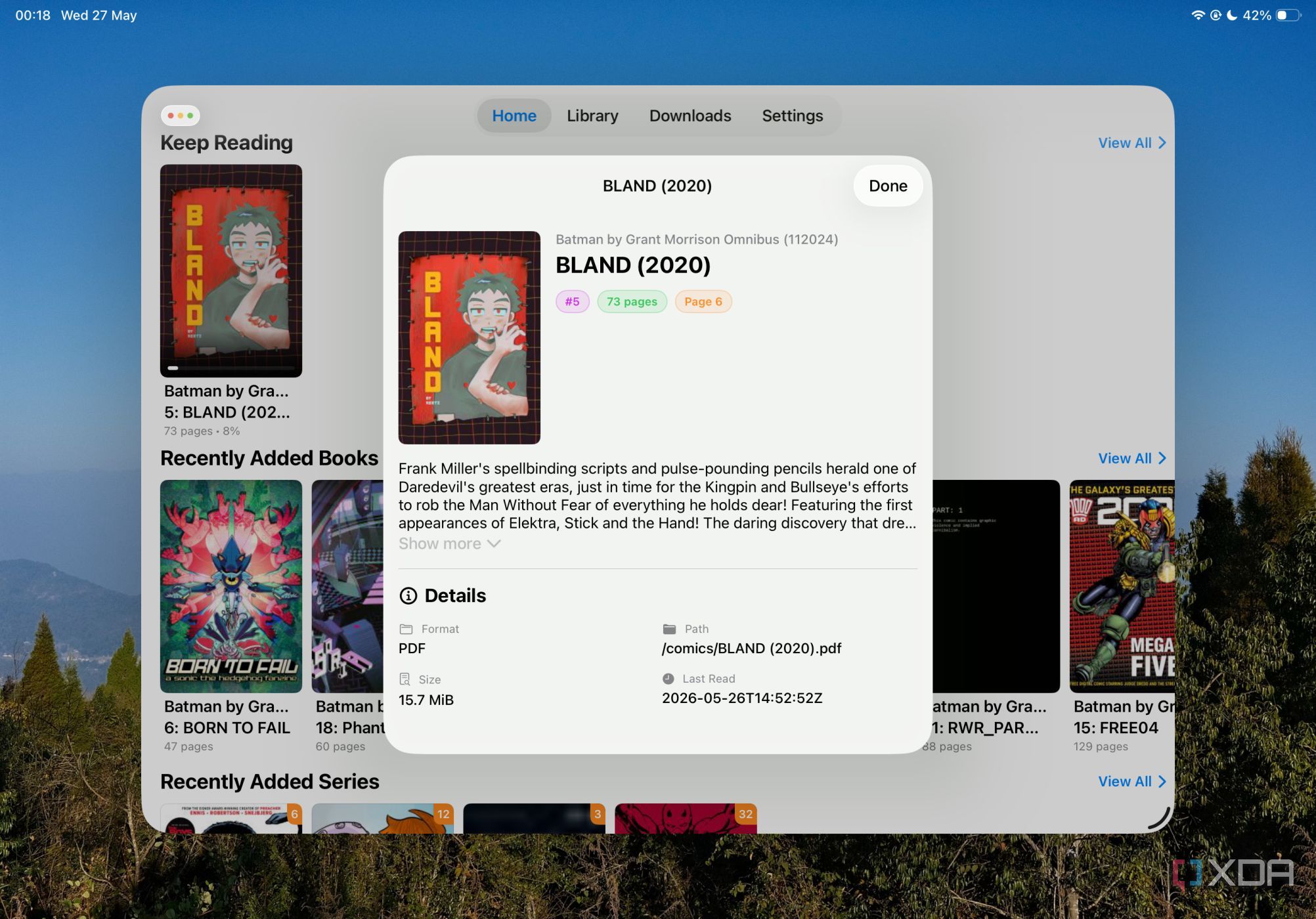
Task: Dismiss the BLAND (2020) dialog with Done
Action: 888,186
